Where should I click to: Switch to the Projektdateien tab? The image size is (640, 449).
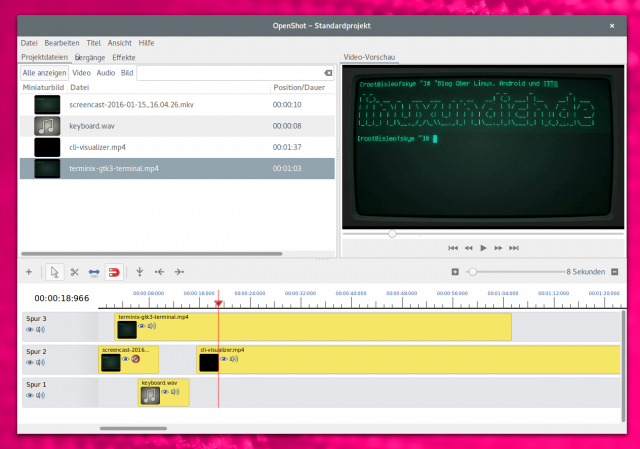[x=44, y=57]
